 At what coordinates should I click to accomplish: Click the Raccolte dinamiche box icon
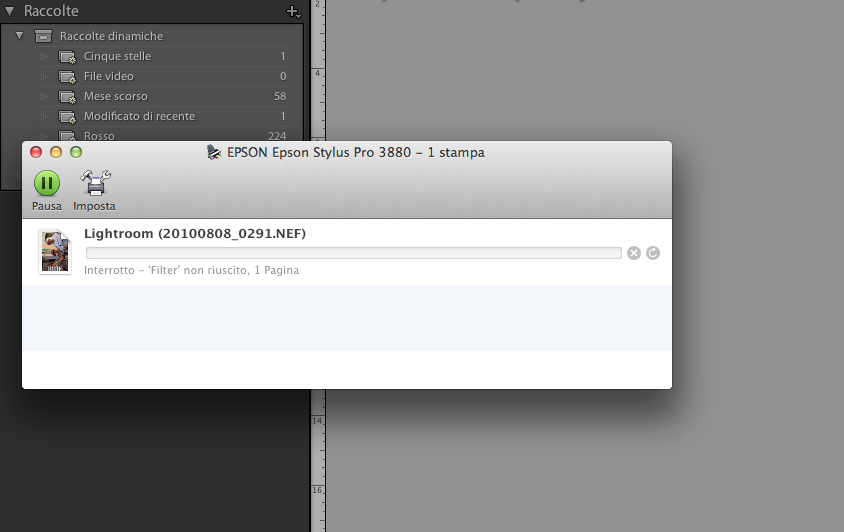coord(44,36)
